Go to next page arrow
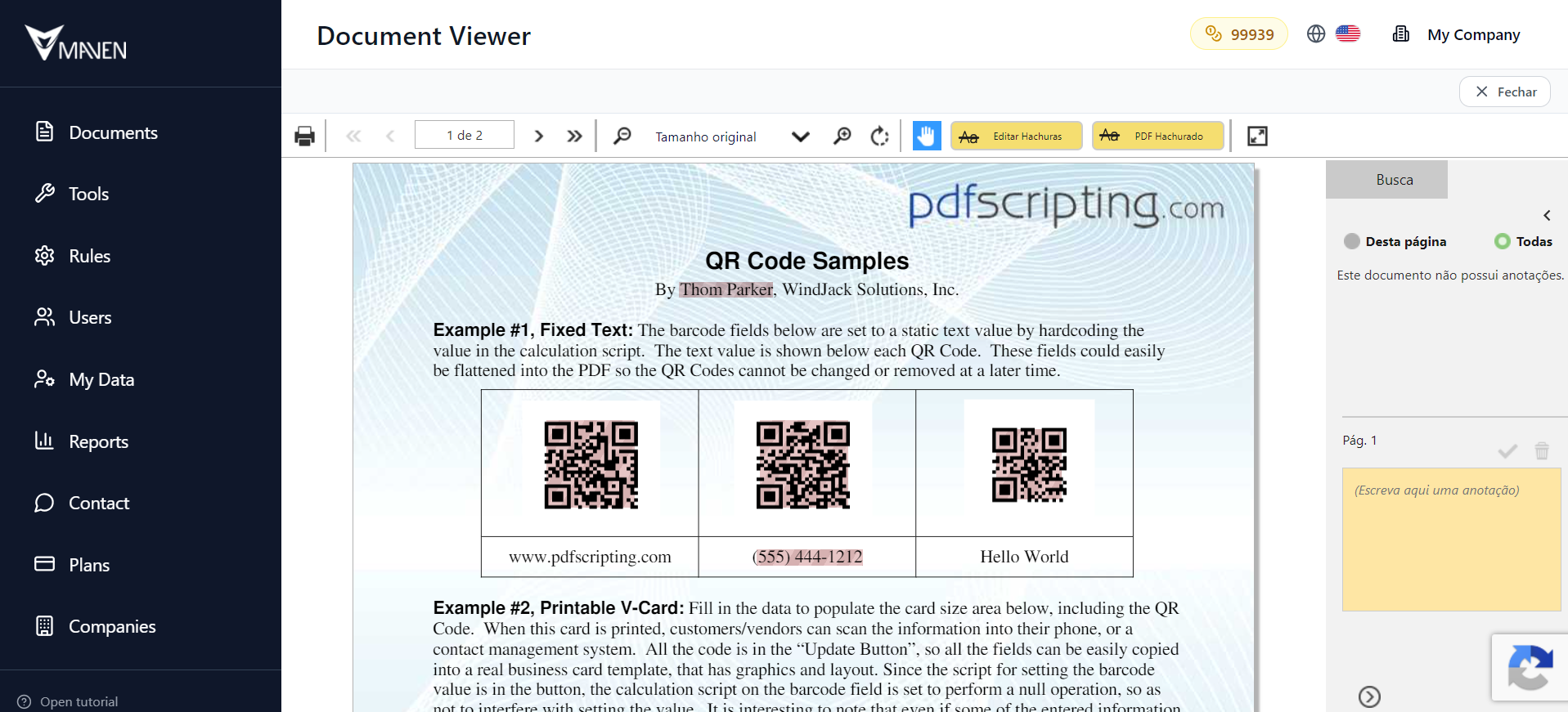The width and height of the screenshot is (1568, 712). [538, 136]
